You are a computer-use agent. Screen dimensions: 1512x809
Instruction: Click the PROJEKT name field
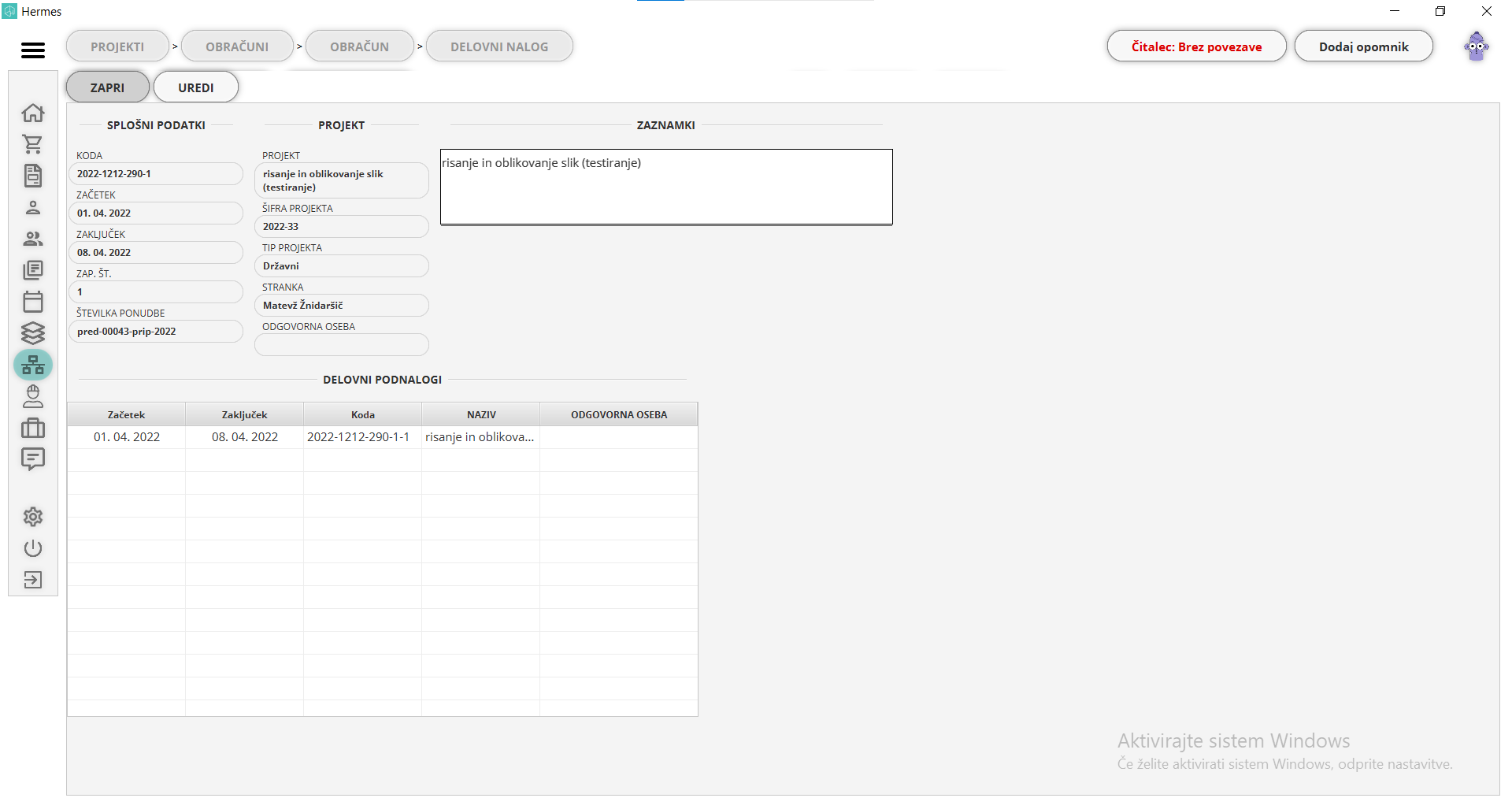pyautogui.click(x=342, y=180)
